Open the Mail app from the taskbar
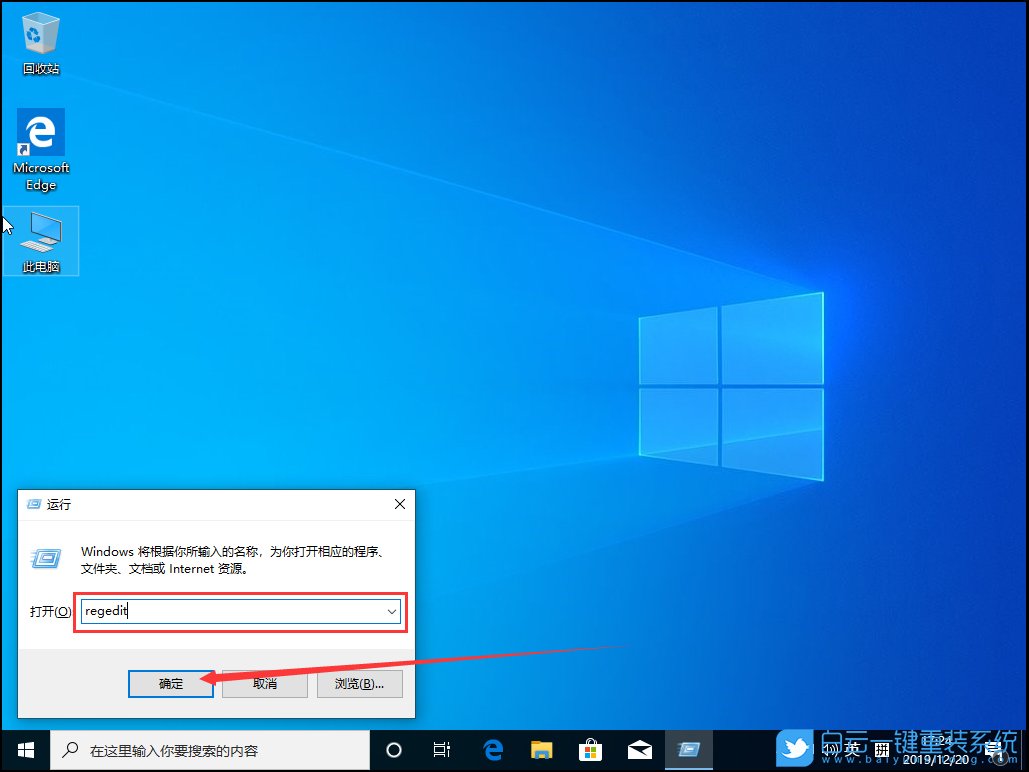This screenshot has height=772, width=1029. click(639, 750)
